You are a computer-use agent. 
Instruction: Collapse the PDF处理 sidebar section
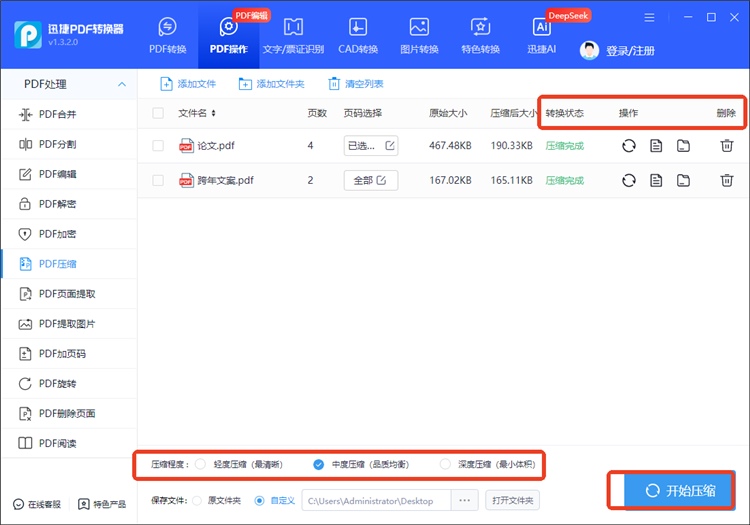pyautogui.click(x=122, y=85)
